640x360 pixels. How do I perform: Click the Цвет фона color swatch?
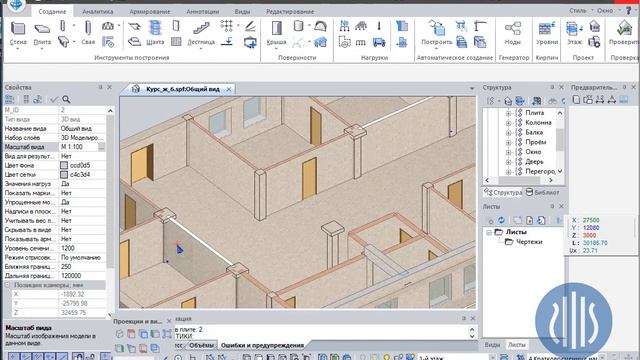coord(64,165)
